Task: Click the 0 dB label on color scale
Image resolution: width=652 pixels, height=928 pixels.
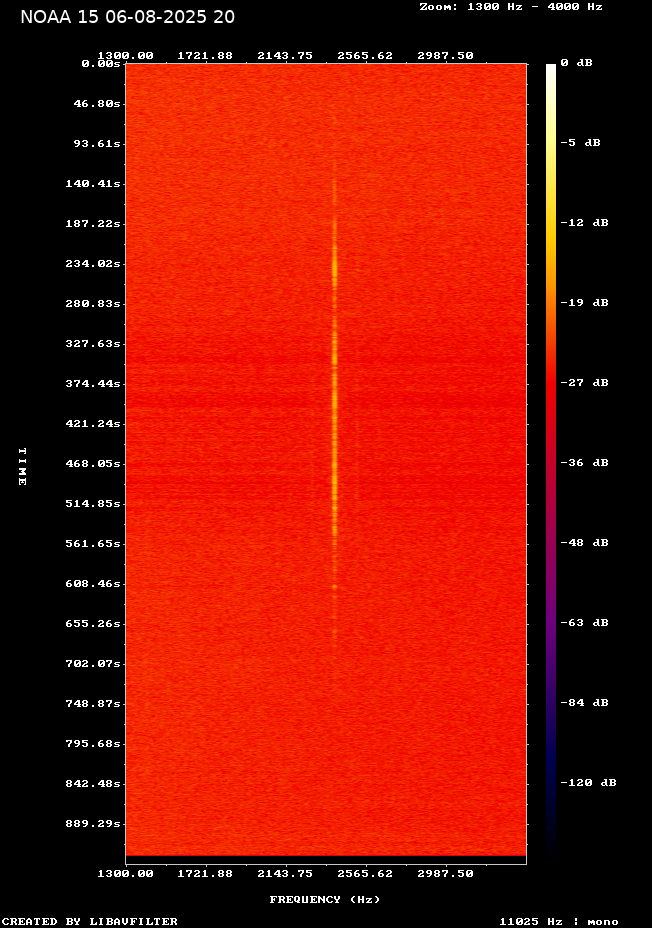Action: (x=576, y=63)
